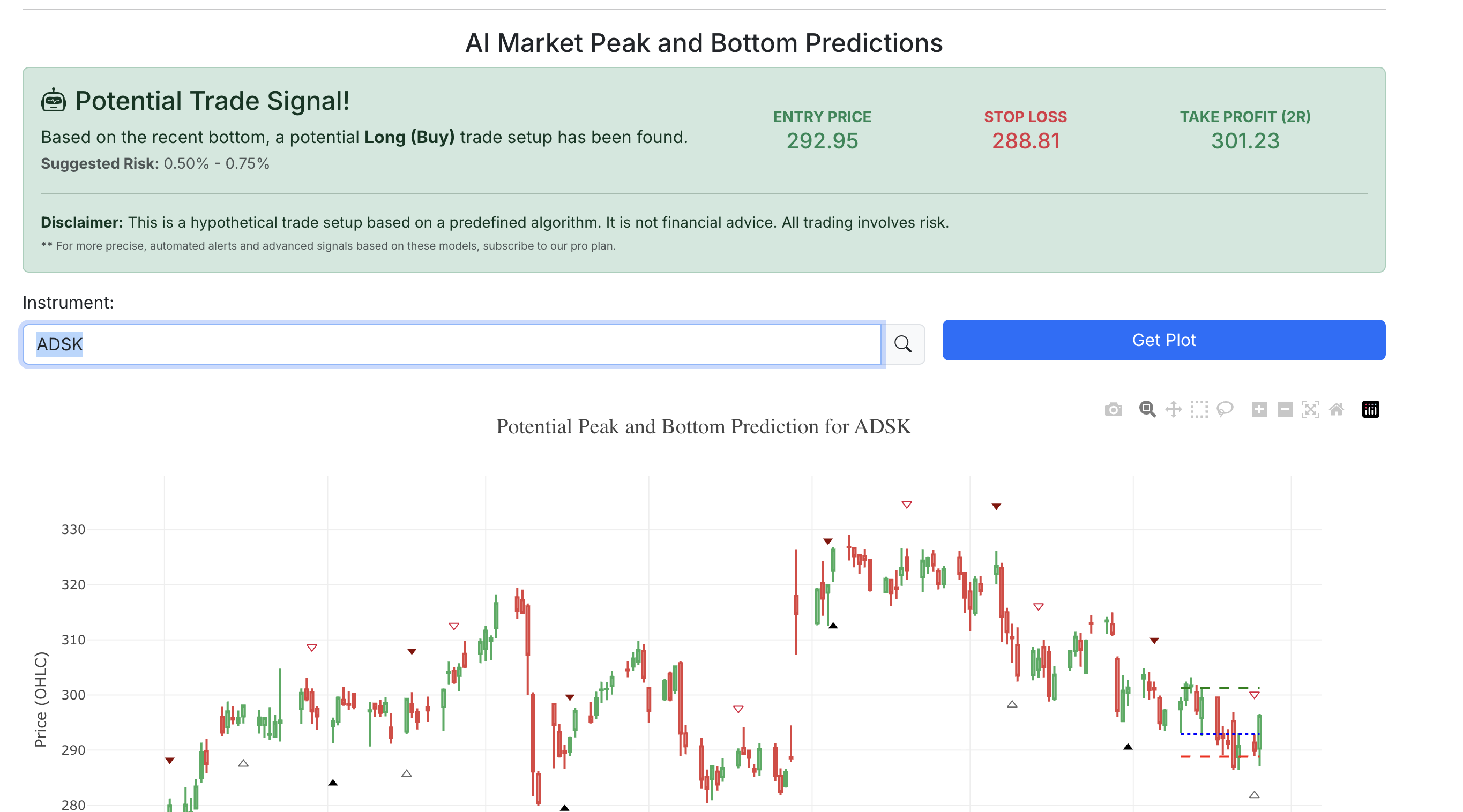
Task: Click the magnifier search button beside Instrument field
Action: pyautogui.click(x=903, y=344)
